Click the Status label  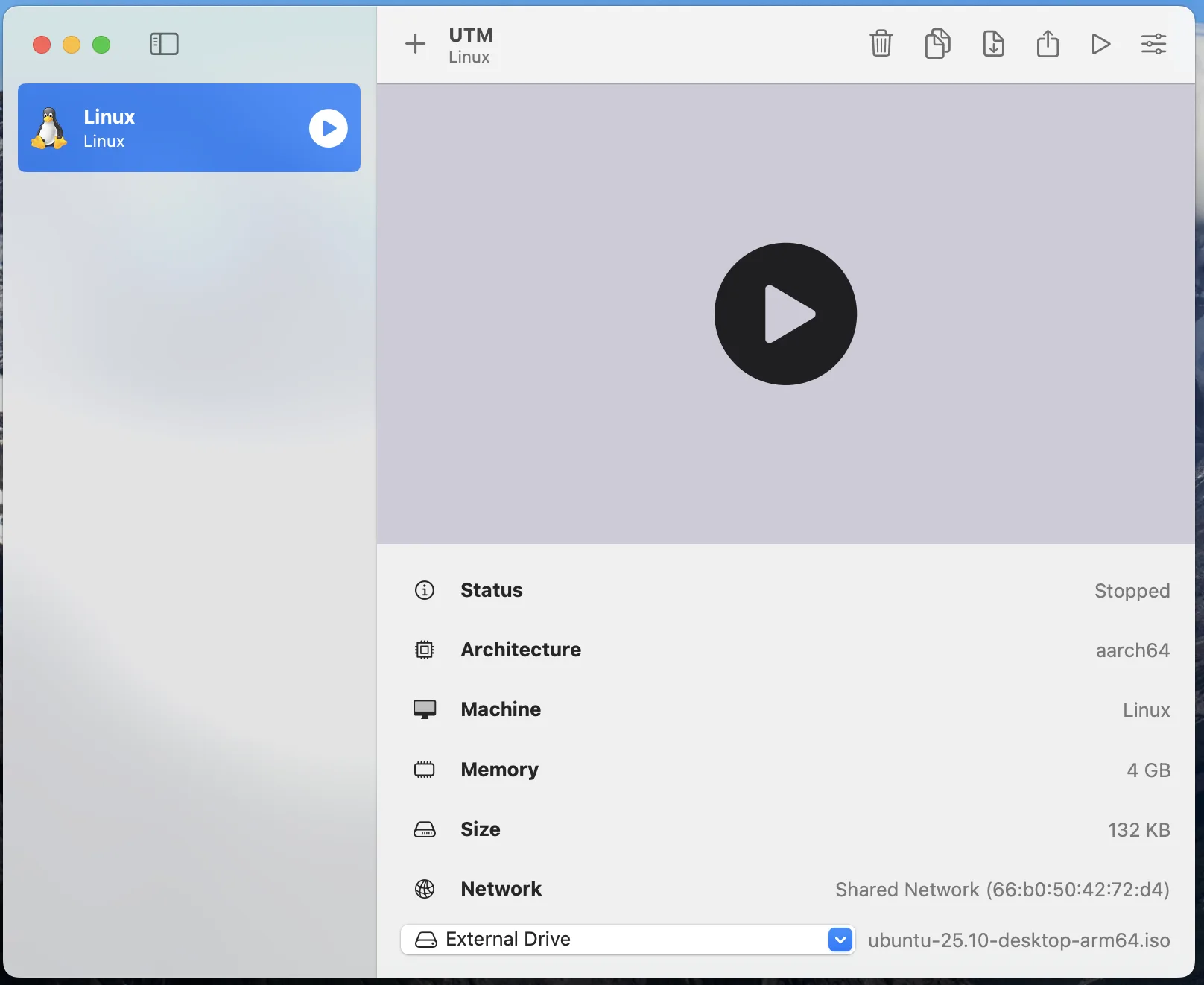click(492, 590)
